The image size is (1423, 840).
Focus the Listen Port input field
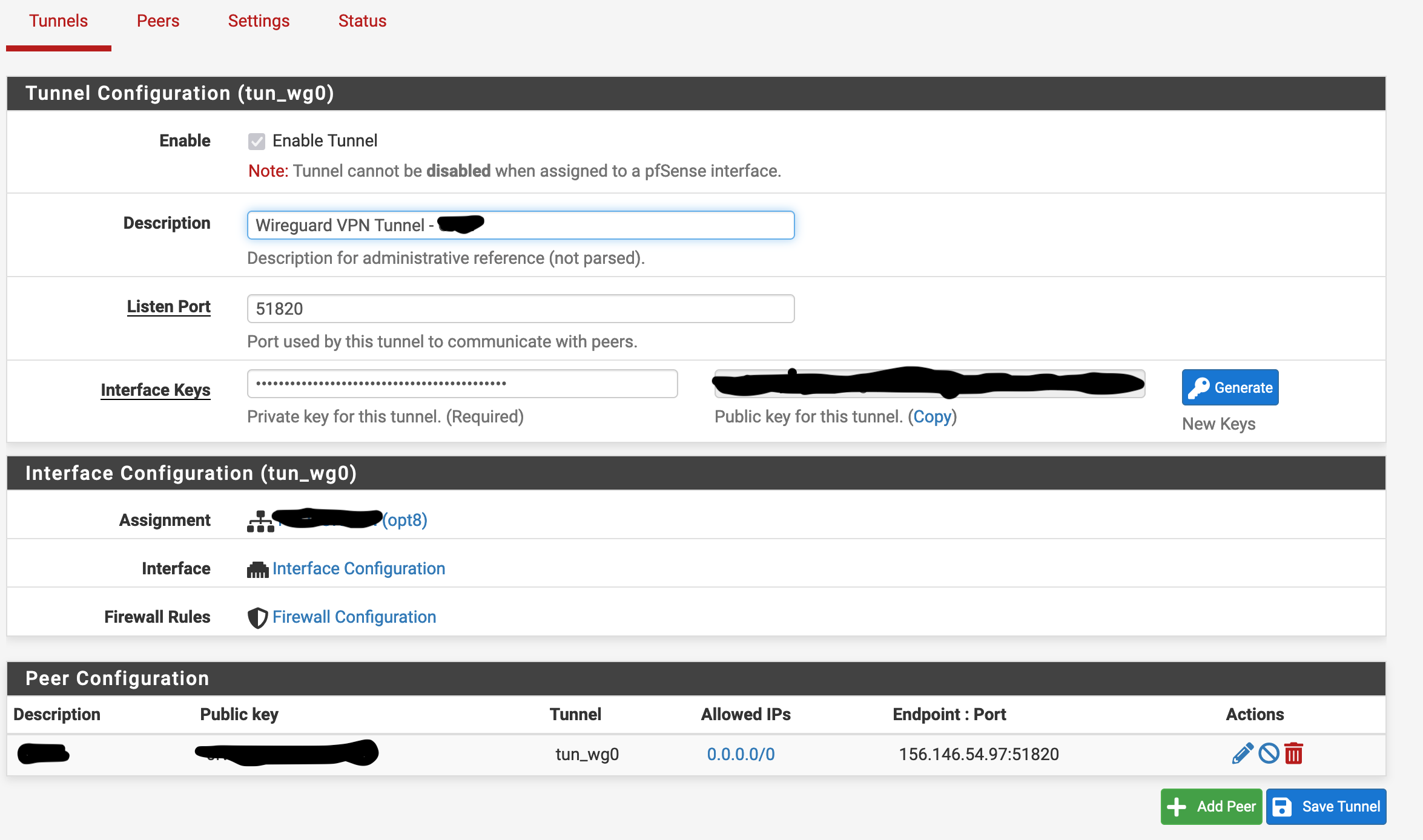[x=521, y=309]
